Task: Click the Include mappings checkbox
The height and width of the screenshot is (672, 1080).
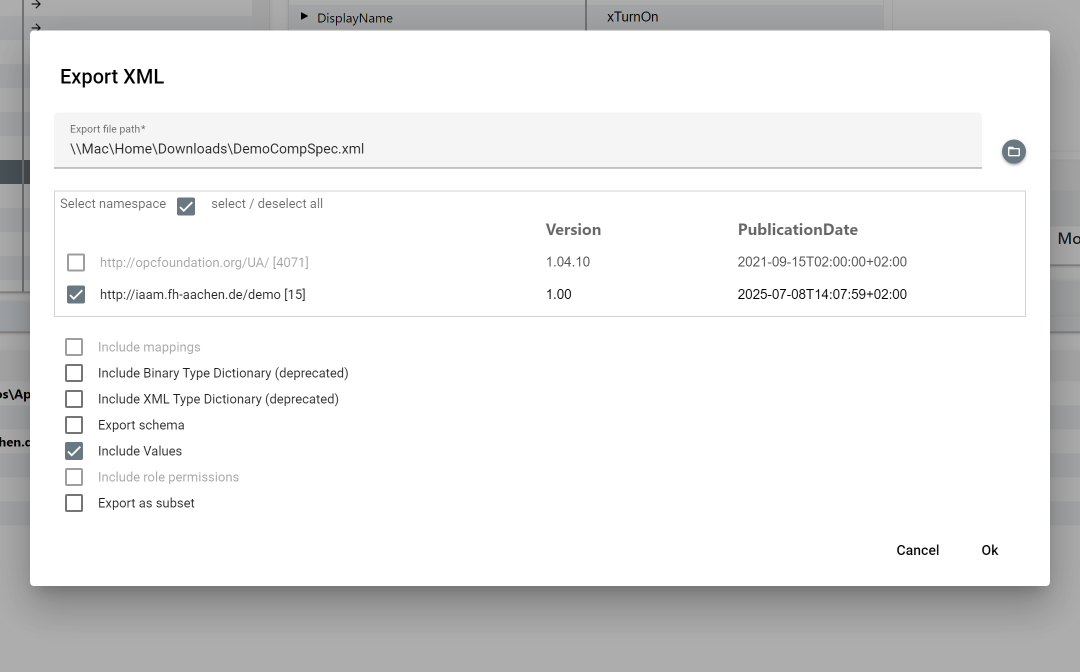Action: coord(73,346)
